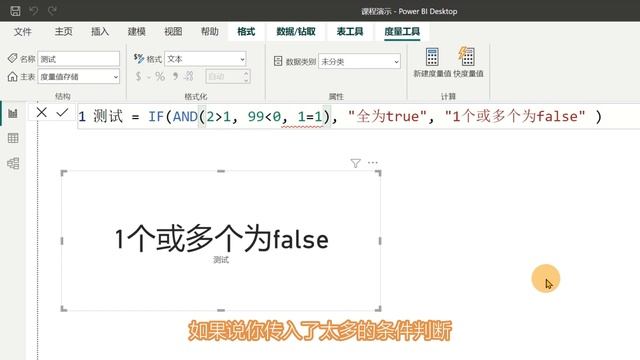The width and height of the screenshot is (640, 360).
Task: Click the decimal places icon
Action: (x=189, y=76)
